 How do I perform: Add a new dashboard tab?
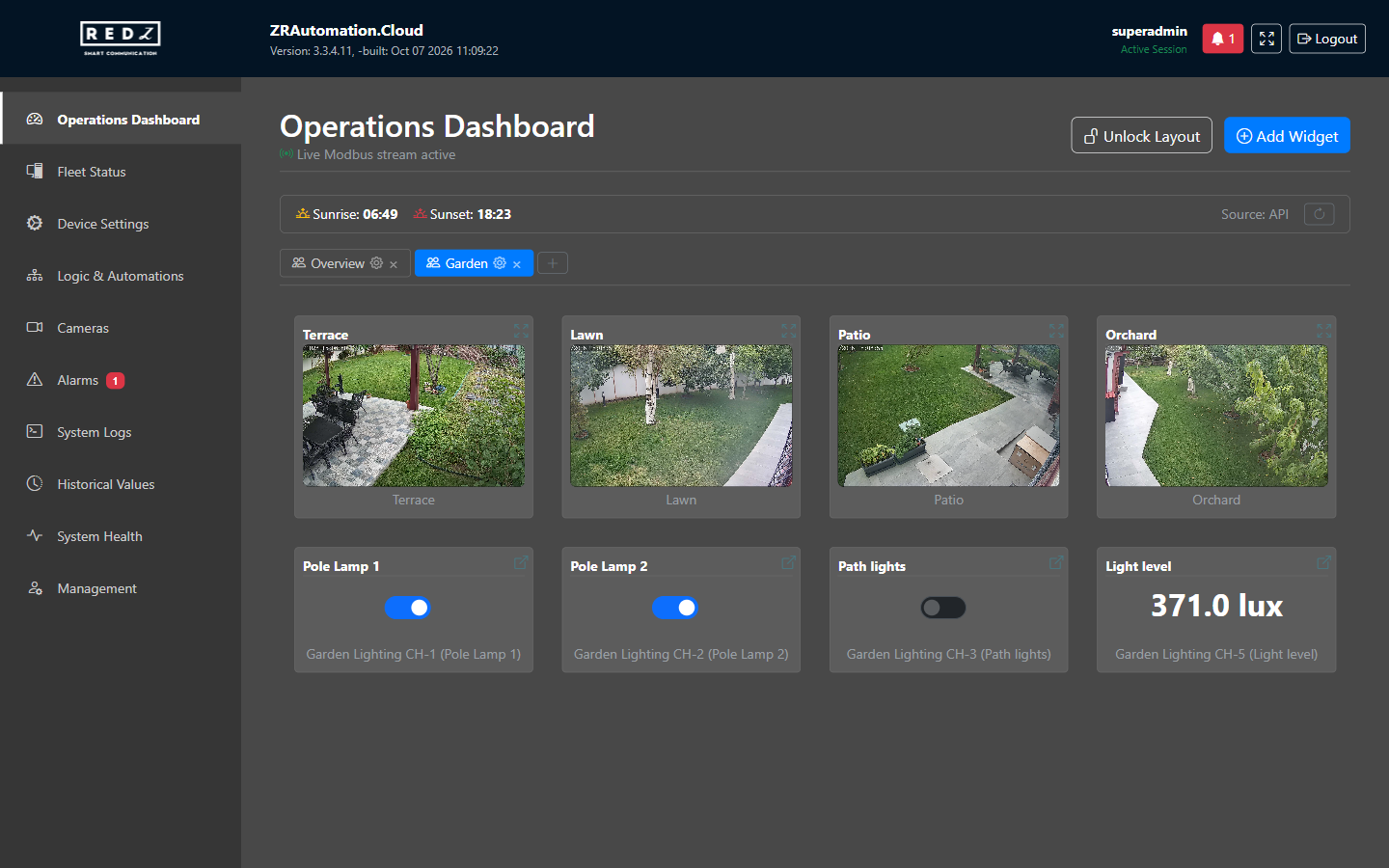(553, 263)
